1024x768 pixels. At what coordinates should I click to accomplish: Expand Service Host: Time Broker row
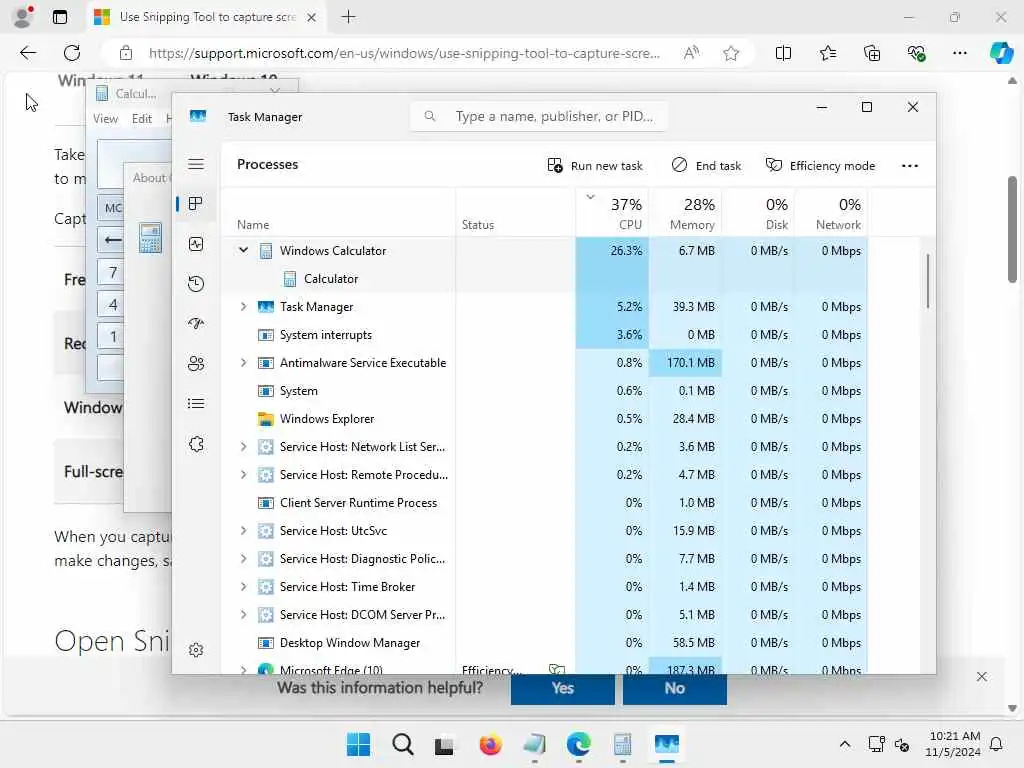[x=244, y=587]
